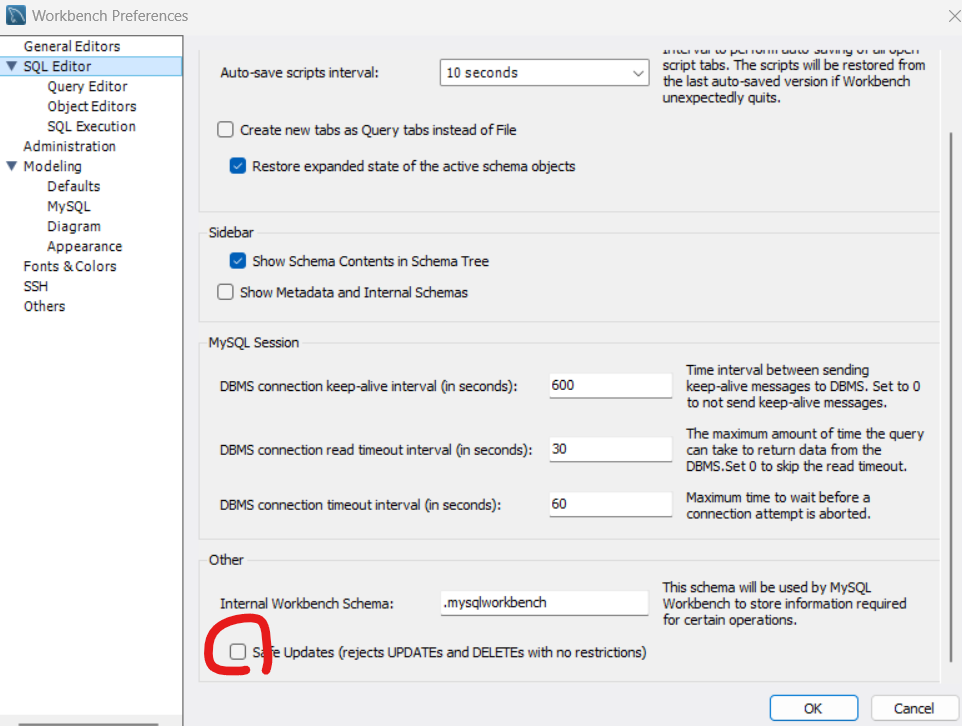Image resolution: width=962 pixels, height=726 pixels.
Task: Select Fonts & Colors in the tree
Action: tap(70, 266)
